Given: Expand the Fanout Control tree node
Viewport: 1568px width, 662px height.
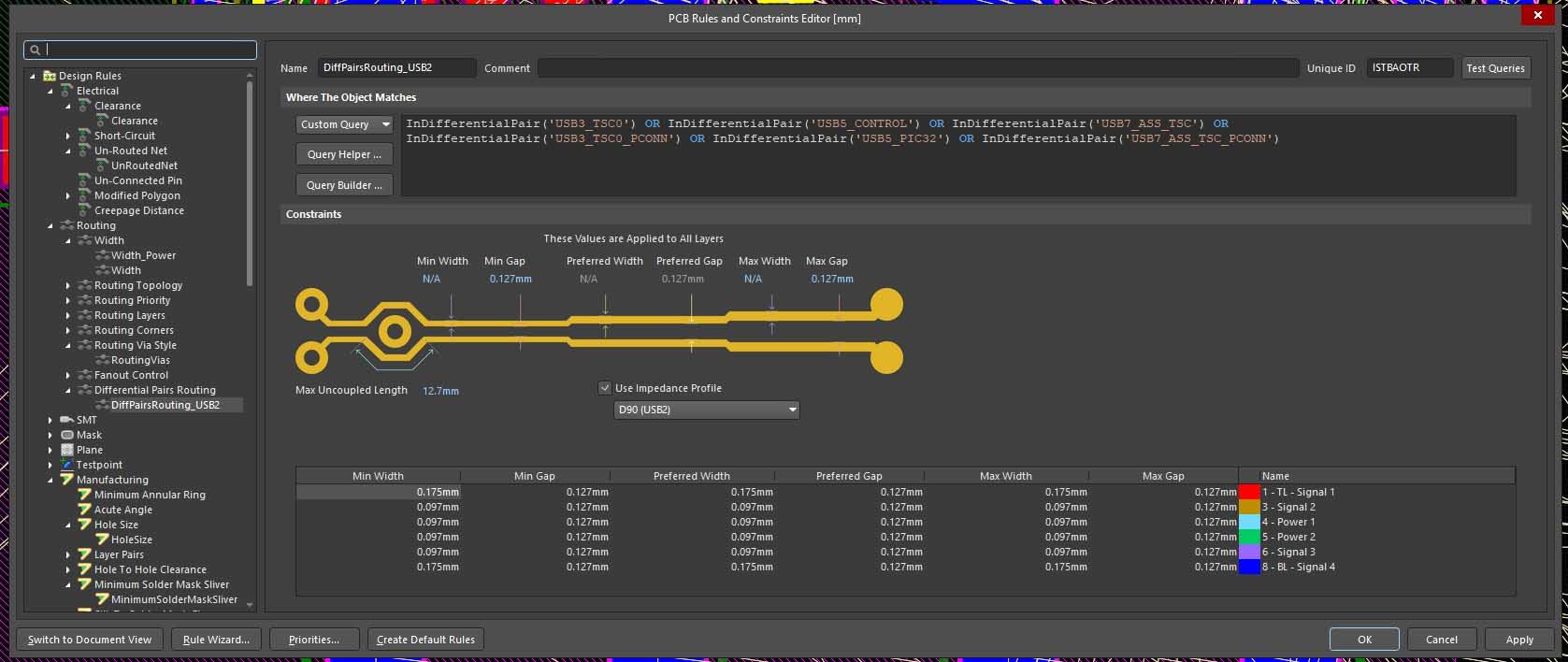Looking at the screenshot, I should pos(68,375).
